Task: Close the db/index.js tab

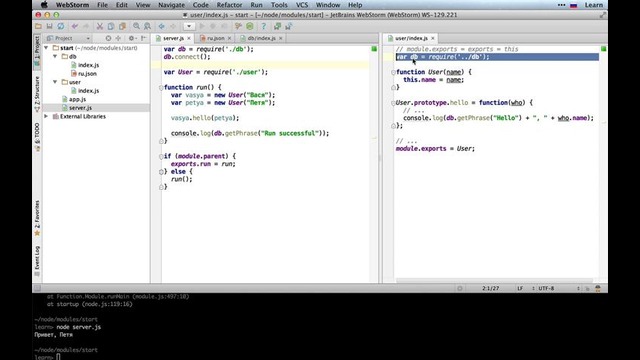Action: click(280, 38)
